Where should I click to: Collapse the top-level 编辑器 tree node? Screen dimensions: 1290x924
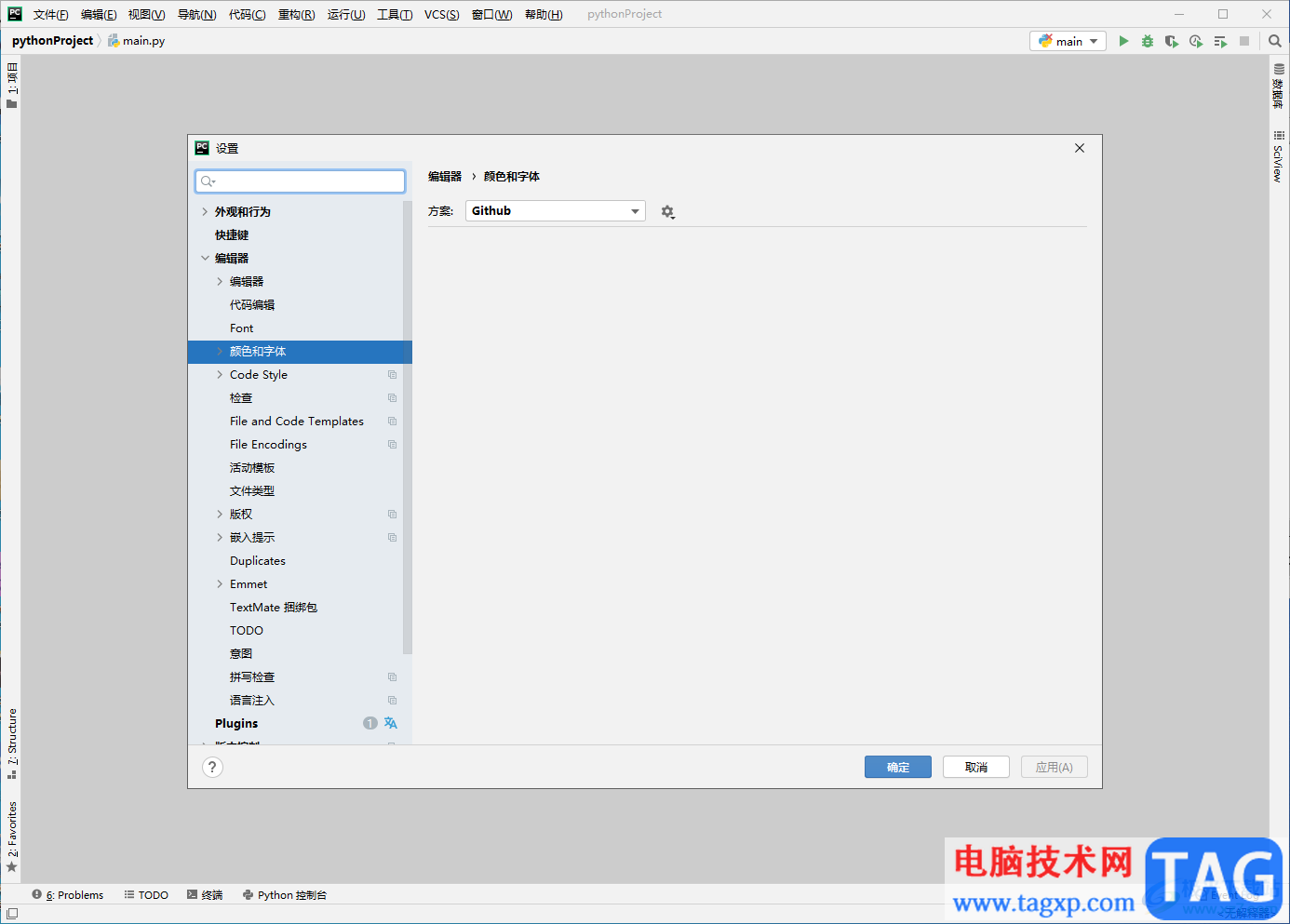(205, 259)
